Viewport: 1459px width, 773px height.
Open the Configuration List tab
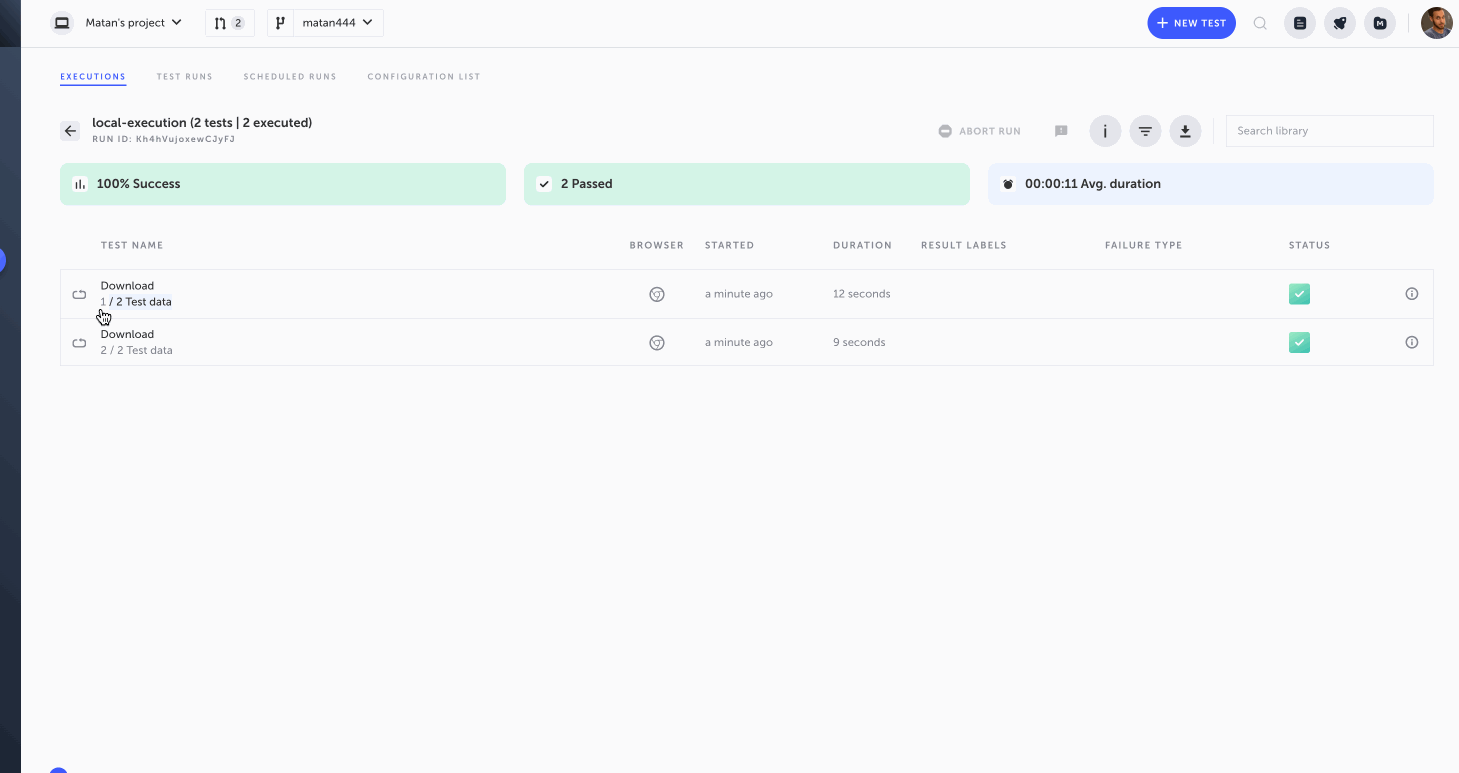pyautogui.click(x=423, y=76)
